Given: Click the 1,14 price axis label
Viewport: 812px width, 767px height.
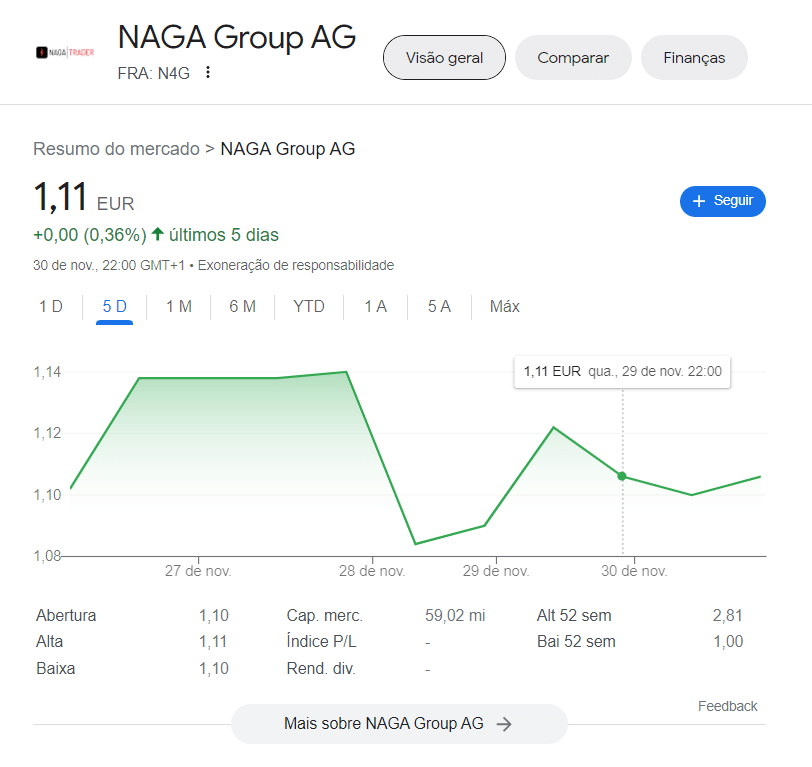Looking at the screenshot, I should click(x=47, y=372).
